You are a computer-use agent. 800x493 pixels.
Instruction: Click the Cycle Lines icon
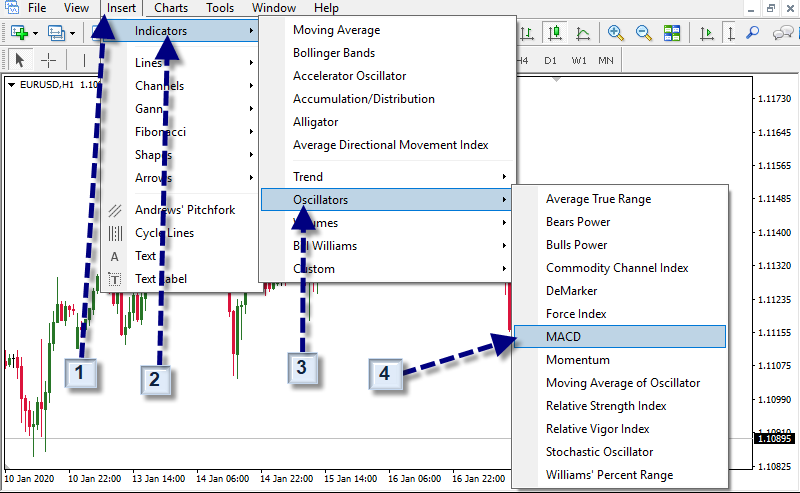point(115,233)
